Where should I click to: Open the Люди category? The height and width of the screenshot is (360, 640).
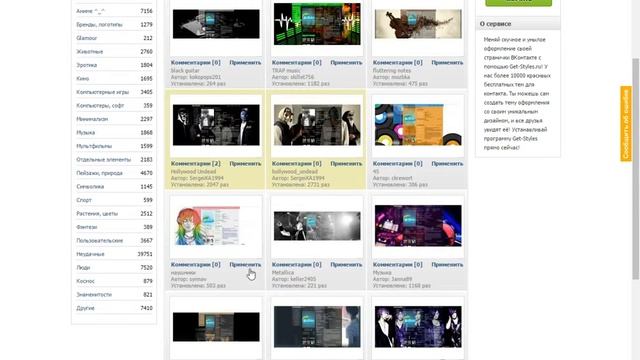[x=83, y=267]
